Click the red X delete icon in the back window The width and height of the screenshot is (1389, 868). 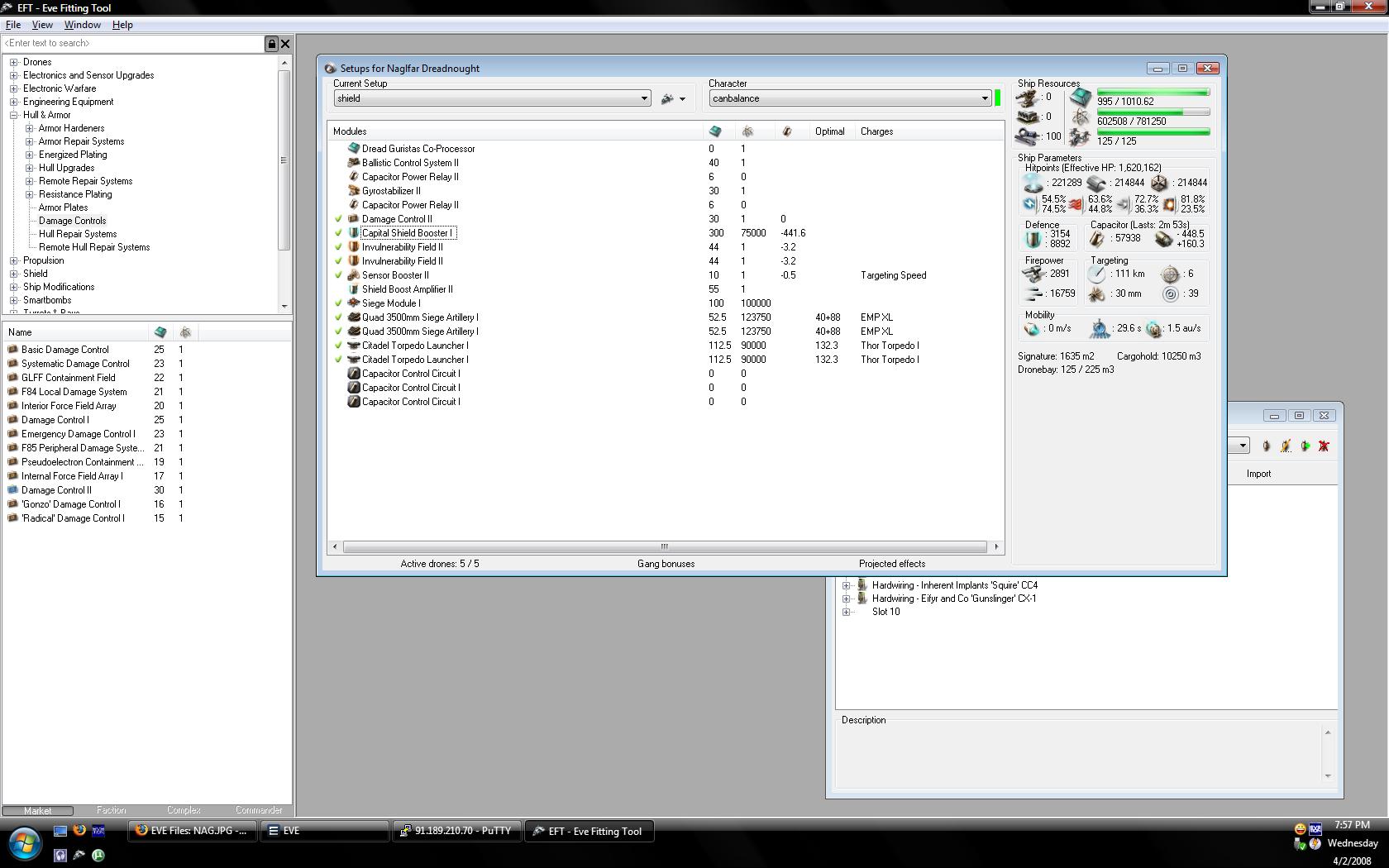[x=1324, y=446]
